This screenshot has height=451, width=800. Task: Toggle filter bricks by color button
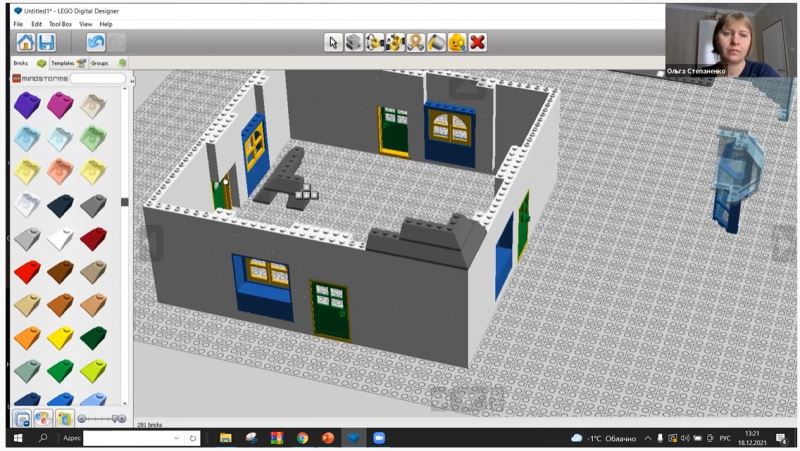point(43,418)
